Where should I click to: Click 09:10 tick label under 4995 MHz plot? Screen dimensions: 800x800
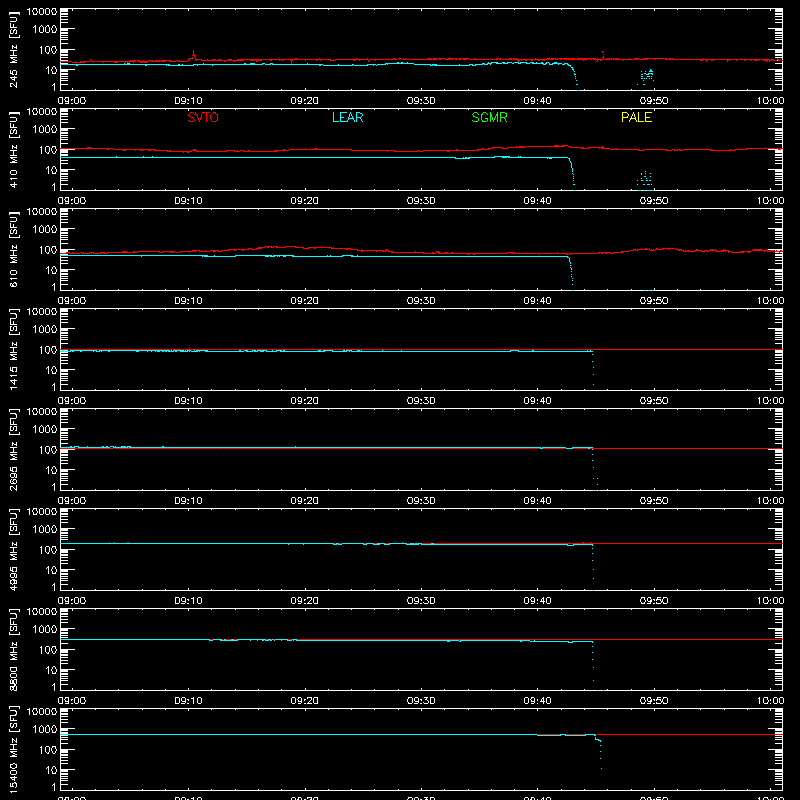188,601
